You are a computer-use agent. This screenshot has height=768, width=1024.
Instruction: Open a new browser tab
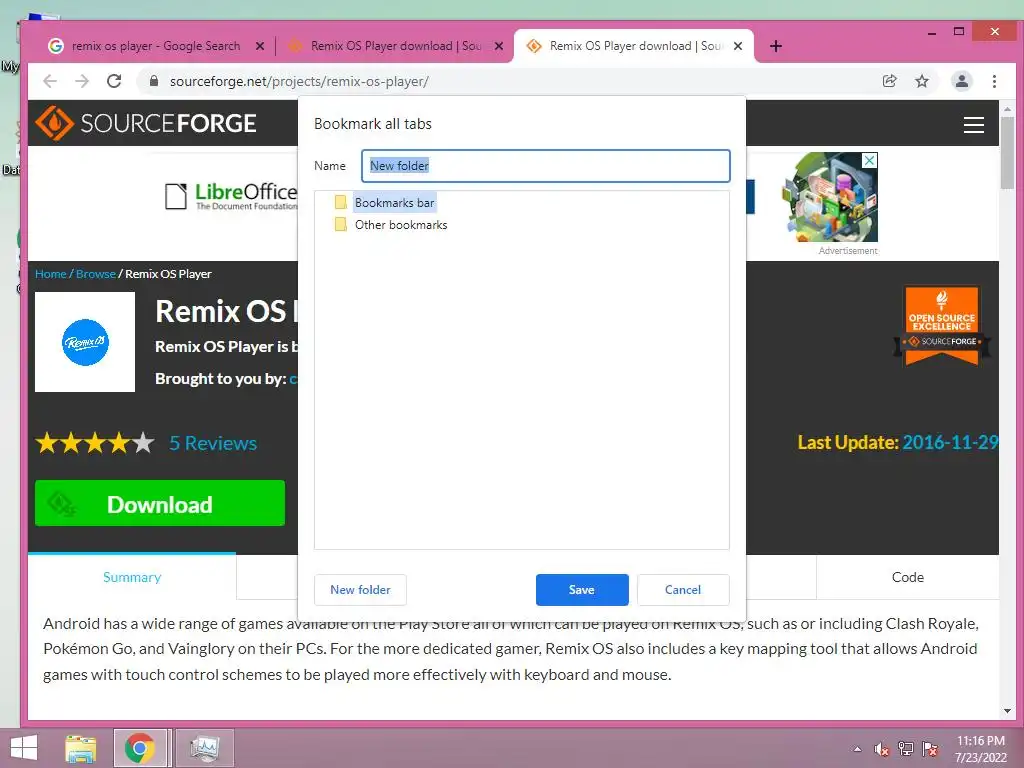(x=776, y=46)
